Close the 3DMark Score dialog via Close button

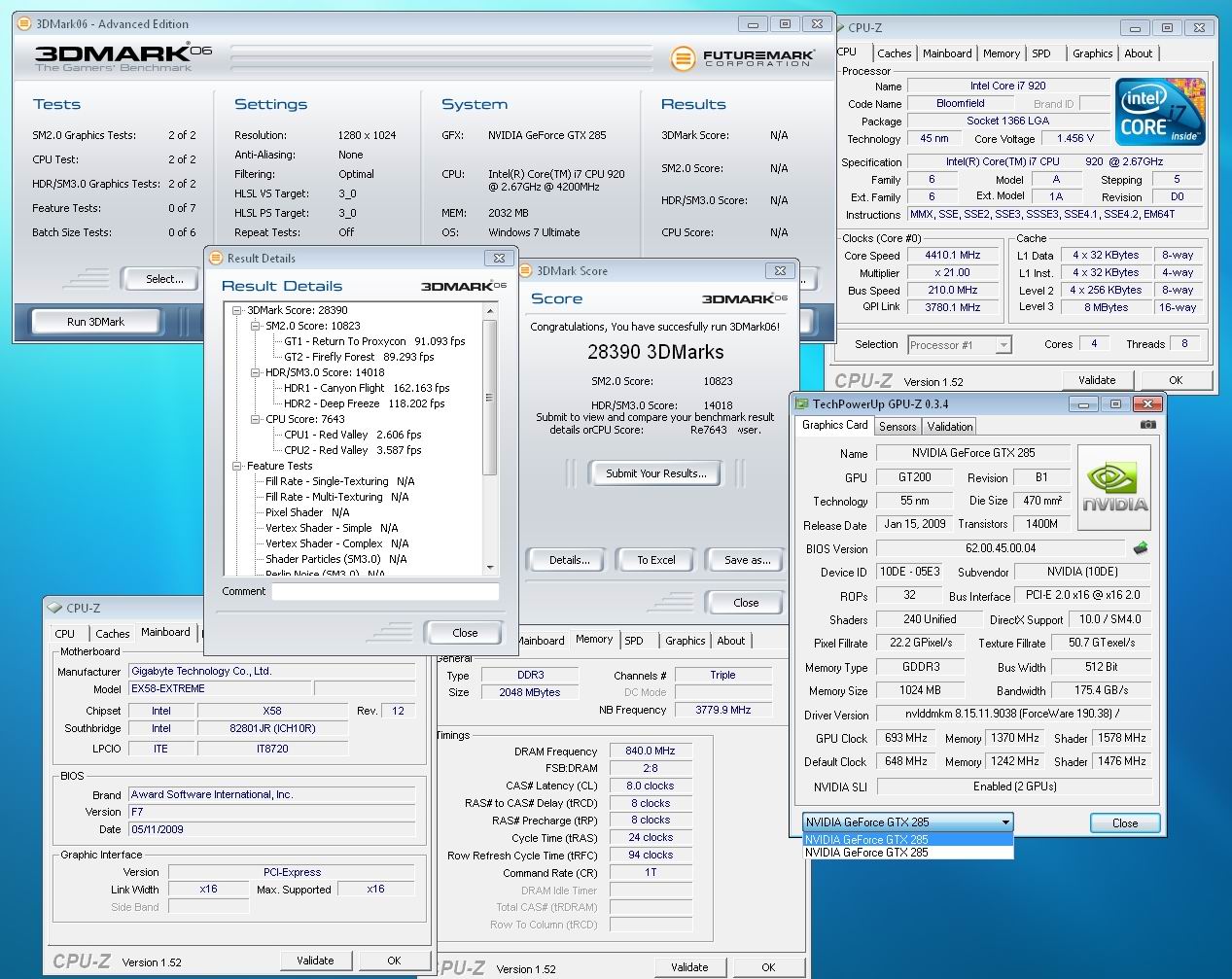point(746,603)
